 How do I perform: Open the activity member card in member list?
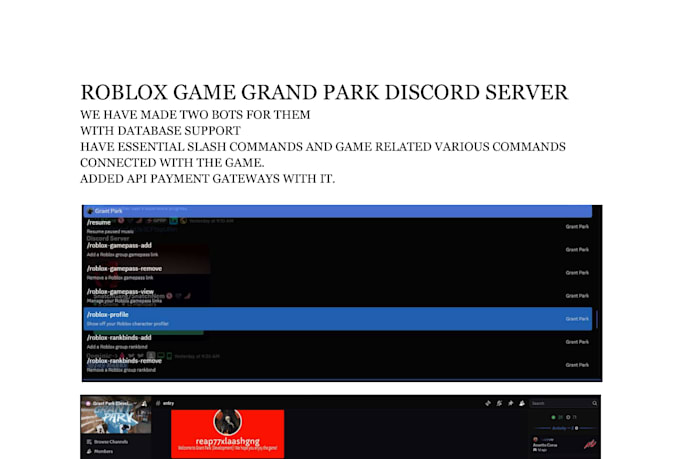pos(565,445)
